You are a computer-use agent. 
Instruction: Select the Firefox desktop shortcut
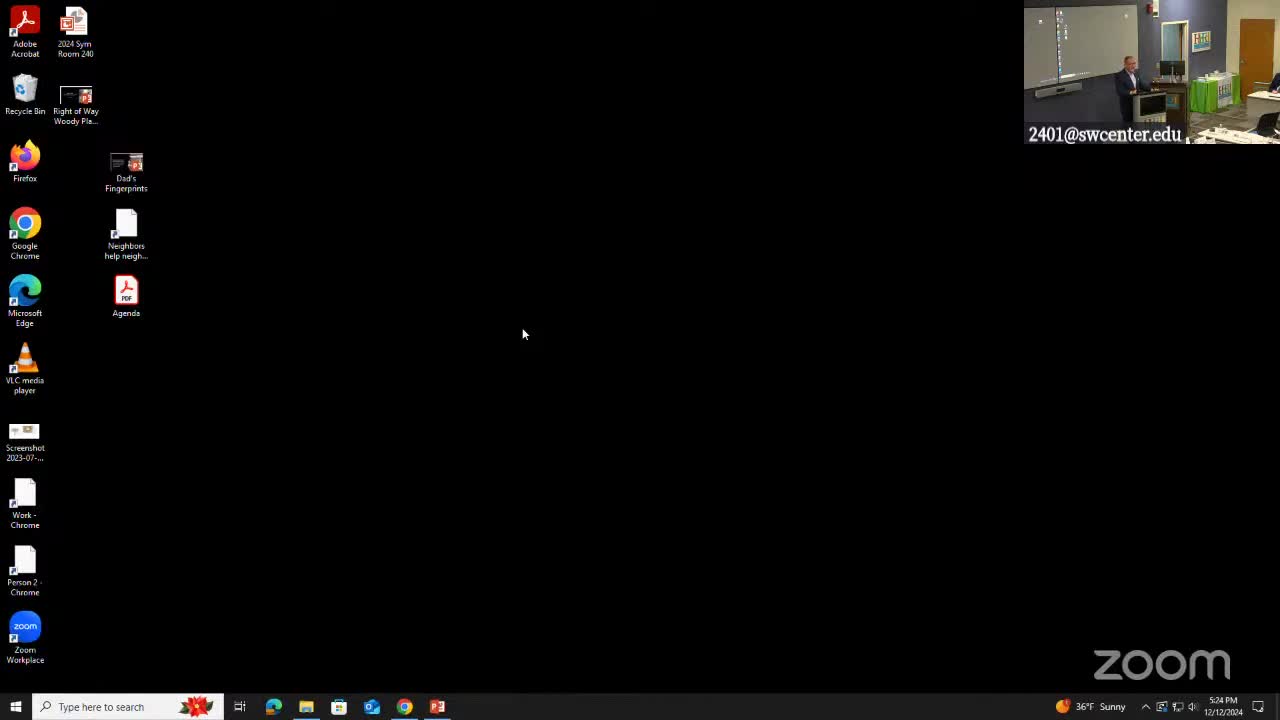pos(25,162)
